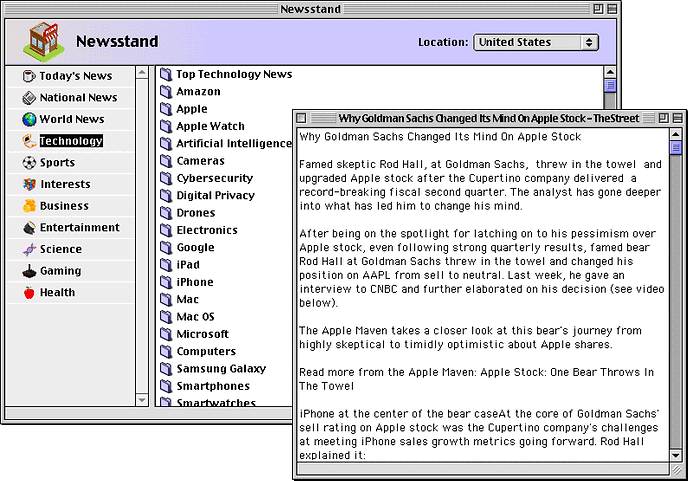This screenshot has width=690, height=481.
Task: Click the World News globe icon
Action: point(29,119)
